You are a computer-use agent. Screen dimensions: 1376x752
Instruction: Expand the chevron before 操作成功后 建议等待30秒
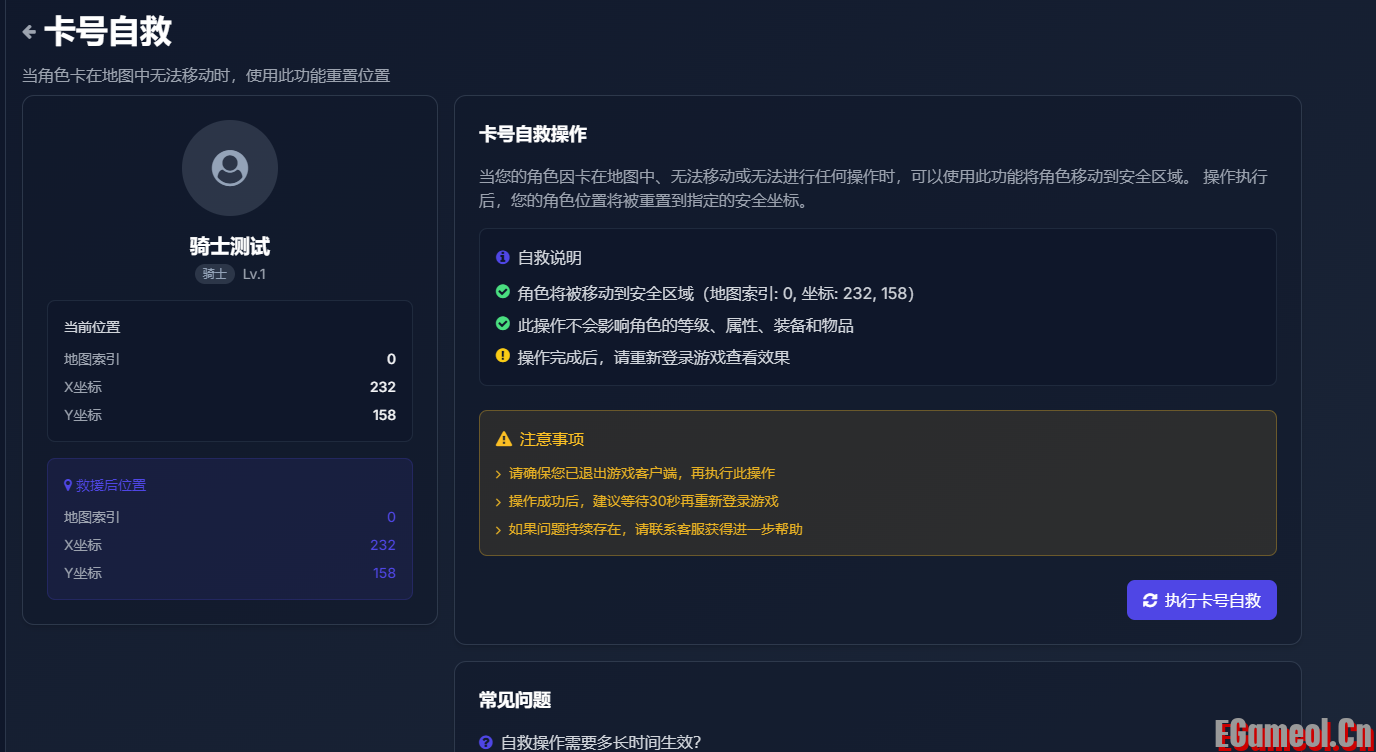500,501
